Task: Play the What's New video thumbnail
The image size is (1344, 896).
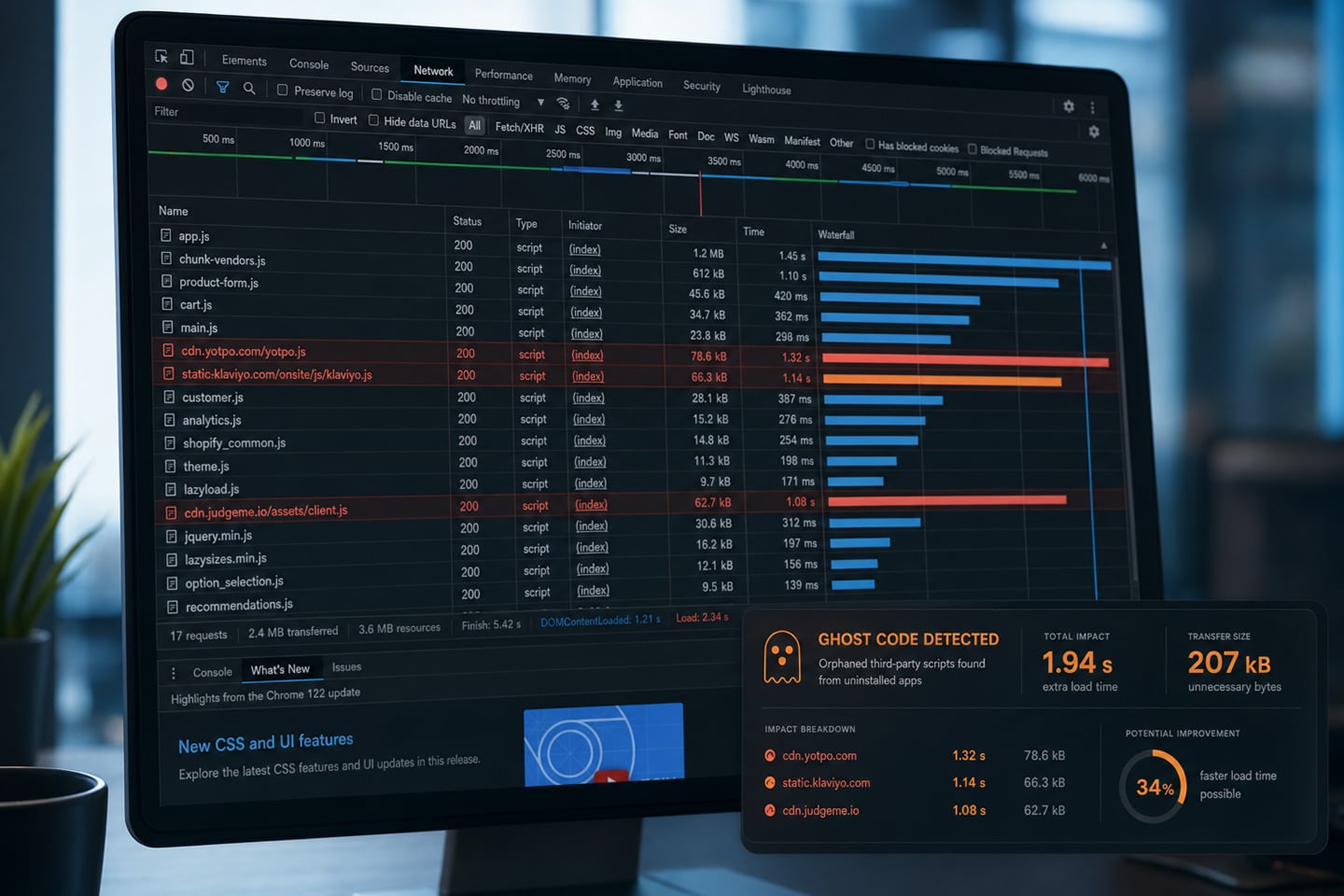Action: [x=604, y=747]
